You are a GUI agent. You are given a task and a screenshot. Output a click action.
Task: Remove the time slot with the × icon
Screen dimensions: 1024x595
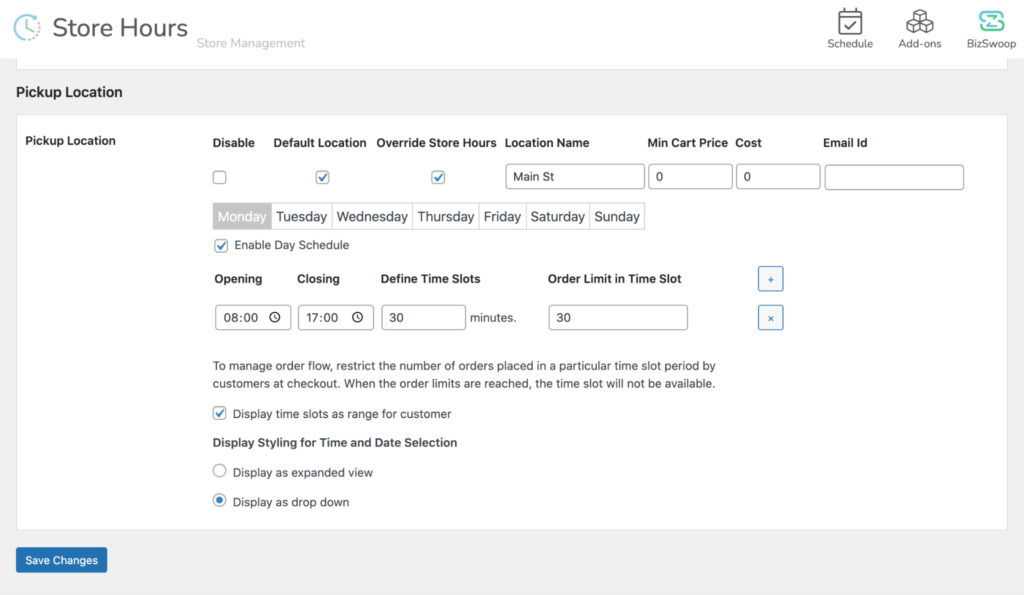click(770, 317)
